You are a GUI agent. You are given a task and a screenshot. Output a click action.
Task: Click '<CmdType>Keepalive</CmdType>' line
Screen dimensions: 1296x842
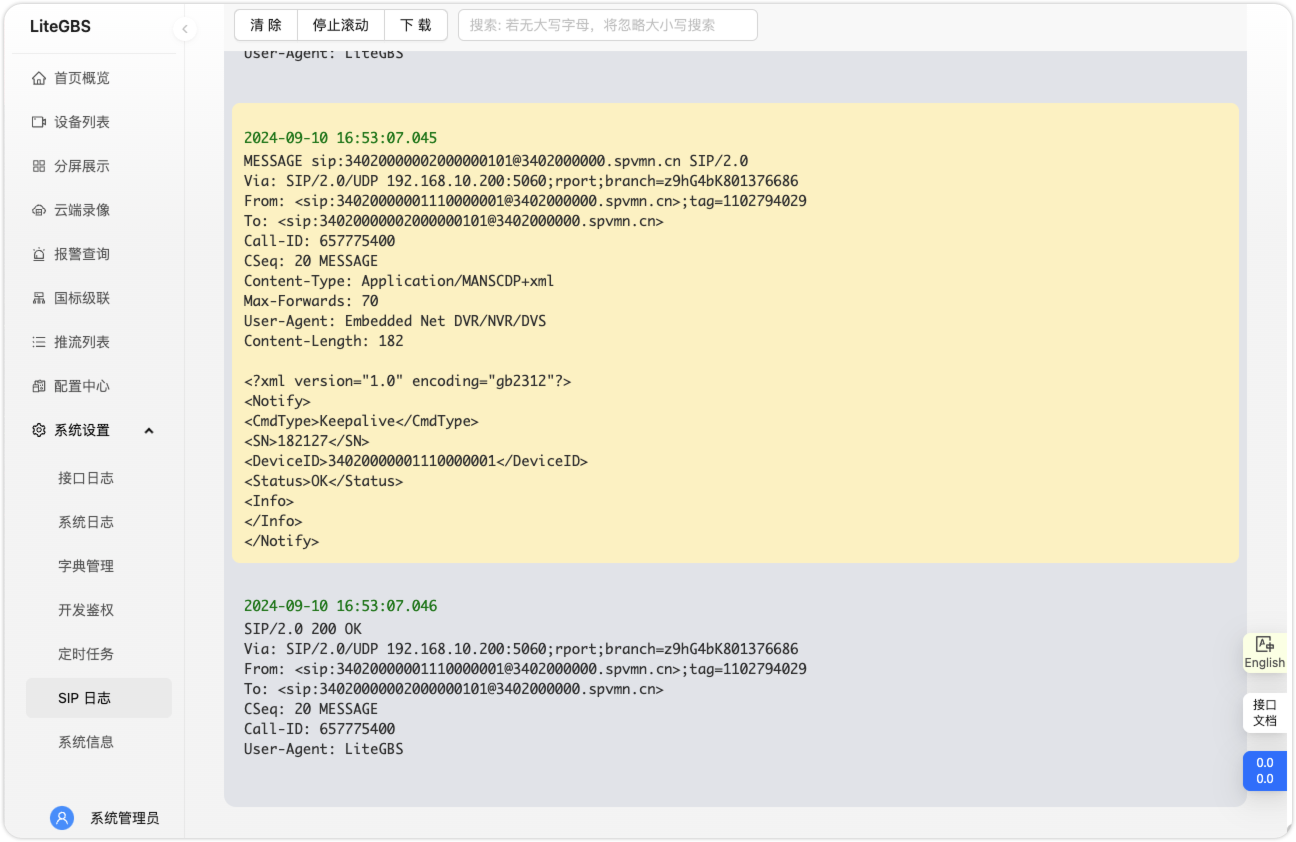(x=361, y=421)
